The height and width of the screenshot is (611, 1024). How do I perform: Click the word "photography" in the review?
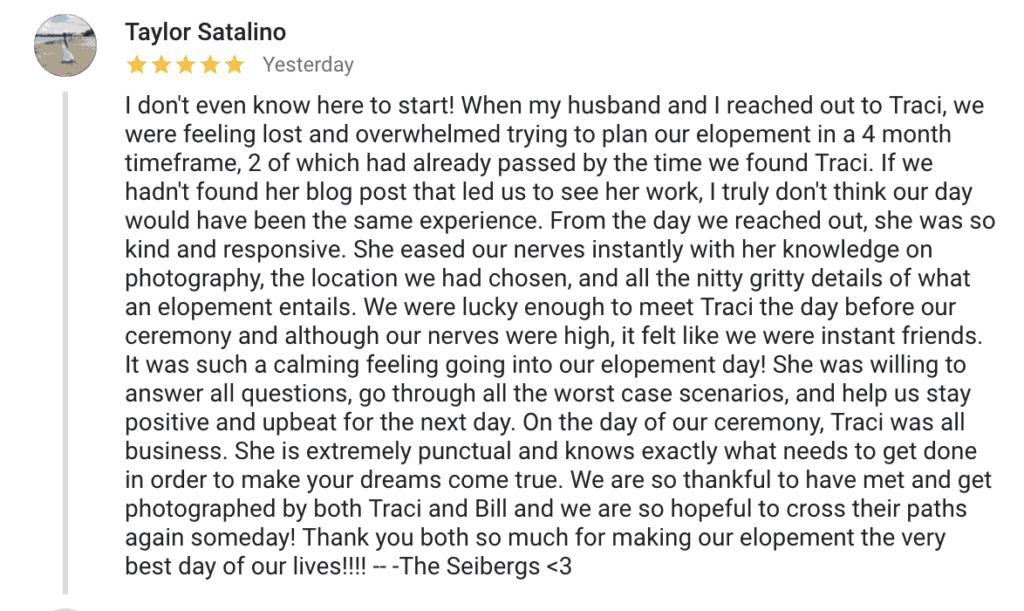(184, 278)
